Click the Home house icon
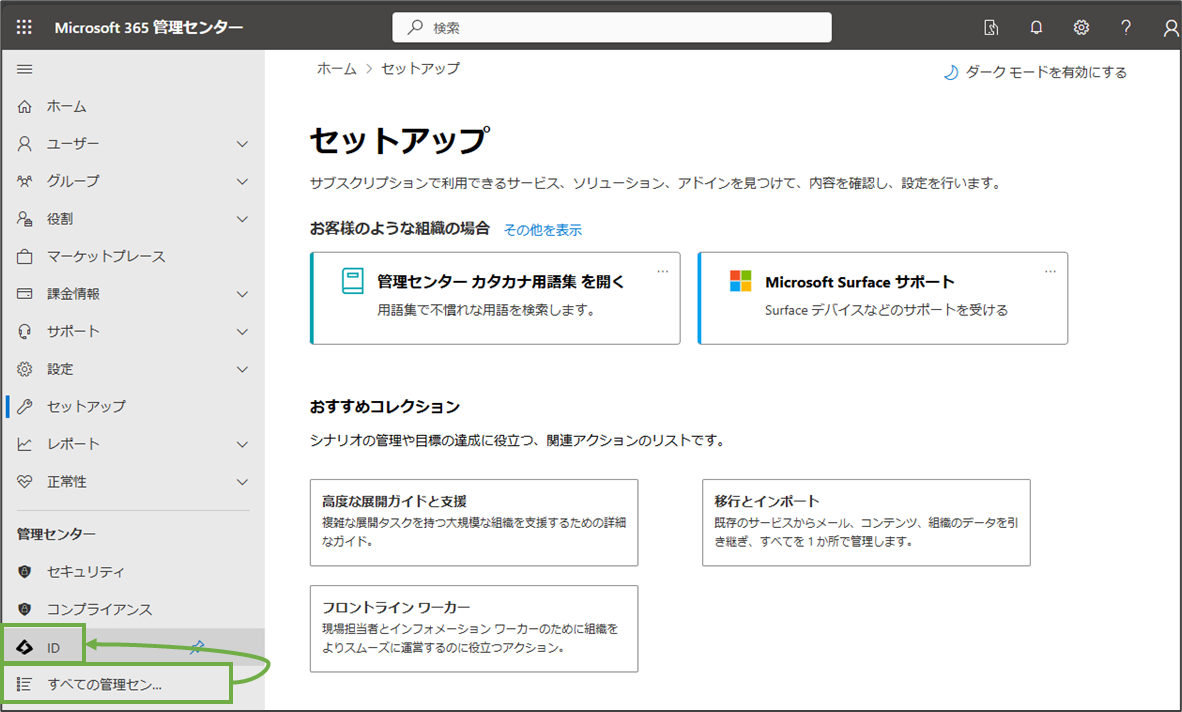Image resolution: width=1182 pixels, height=712 pixels. tap(25, 106)
